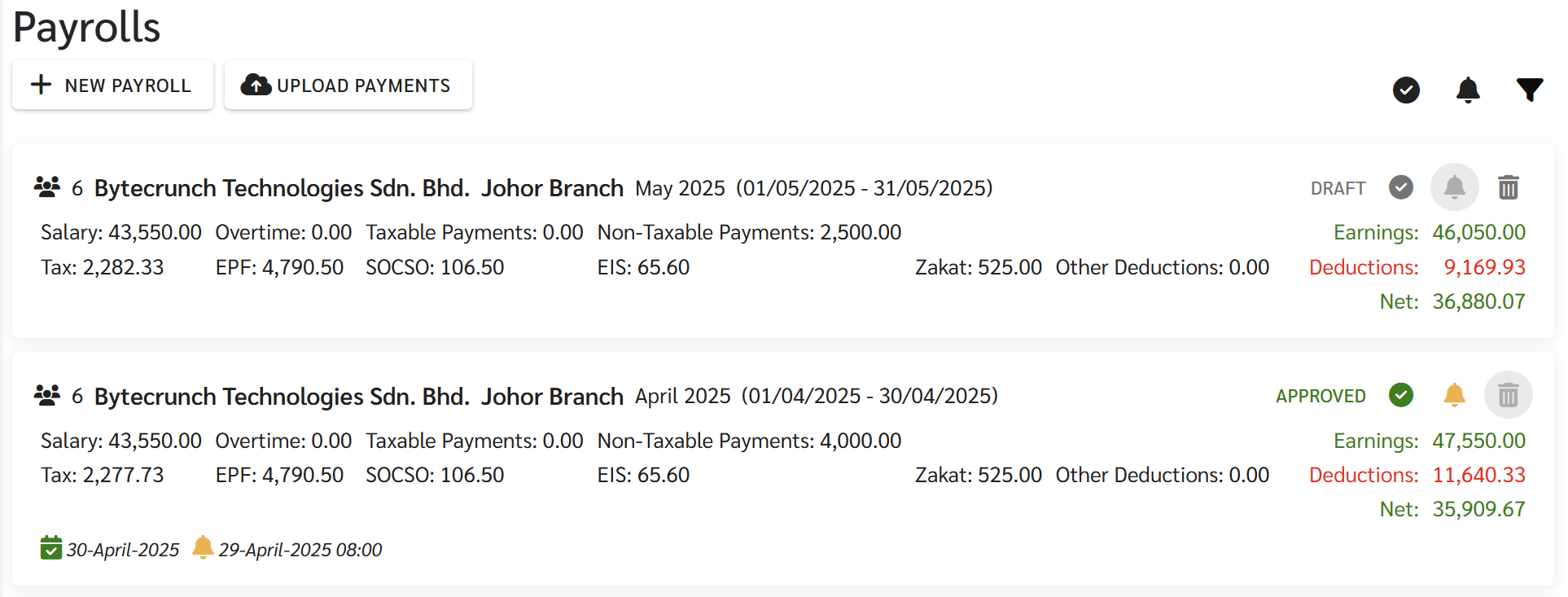Image resolution: width=1568 pixels, height=597 pixels.
Task: Click the DRAFT status label
Action: [1338, 188]
